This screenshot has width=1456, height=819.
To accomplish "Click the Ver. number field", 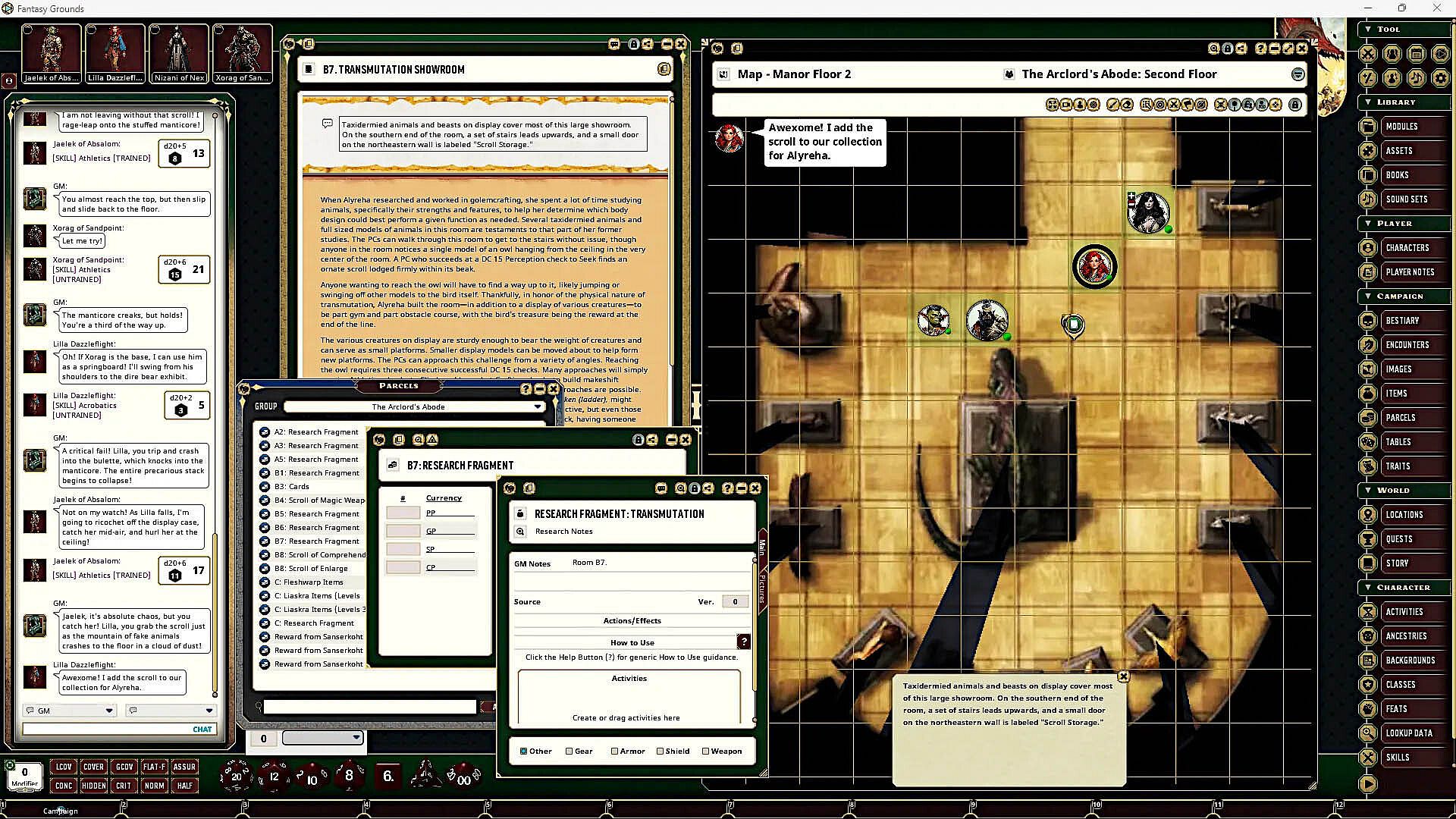I will pos(735,601).
